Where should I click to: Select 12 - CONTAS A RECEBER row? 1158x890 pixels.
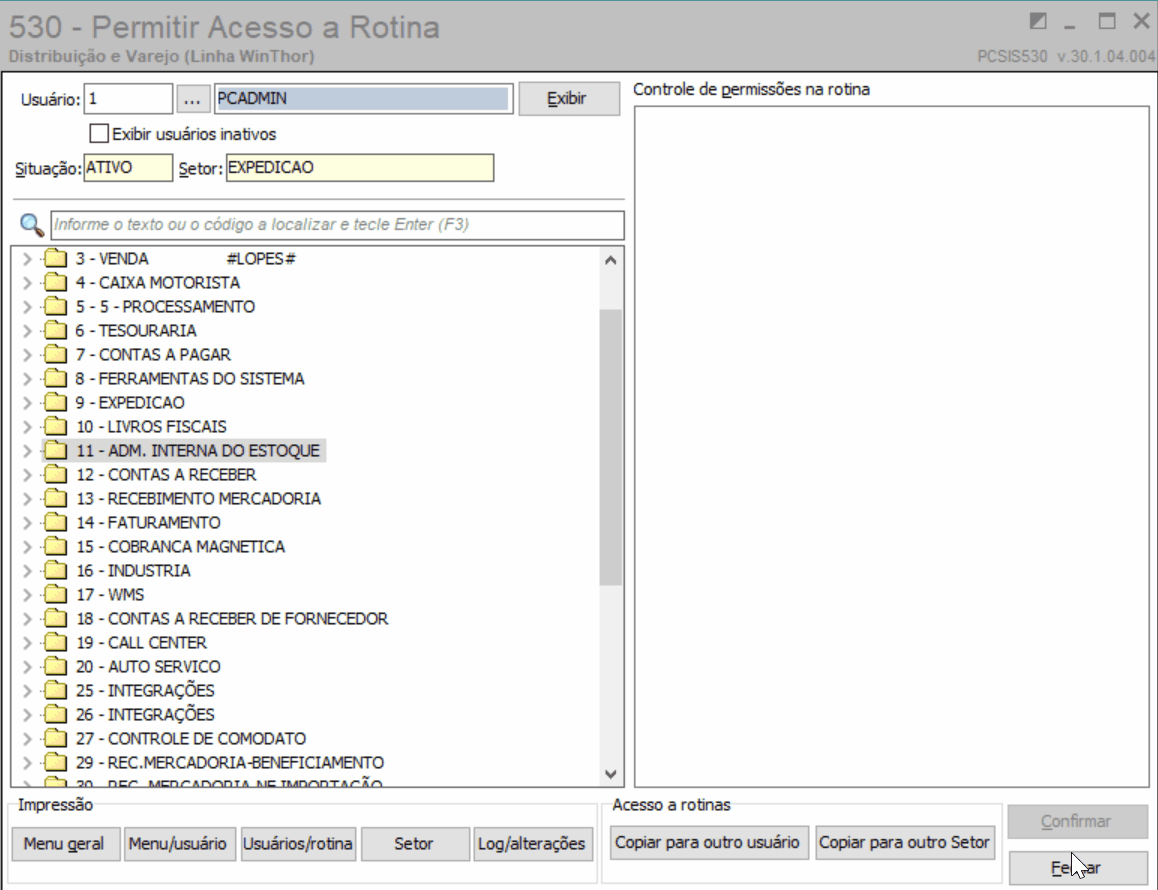(x=166, y=475)
